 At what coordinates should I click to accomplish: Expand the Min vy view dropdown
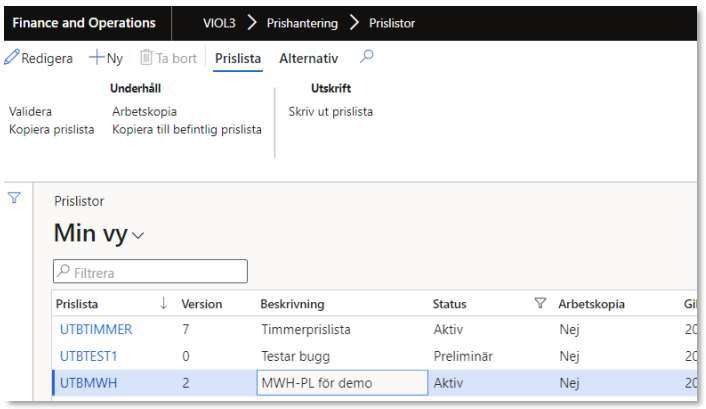pyautogui.click(x=138, y=235)
